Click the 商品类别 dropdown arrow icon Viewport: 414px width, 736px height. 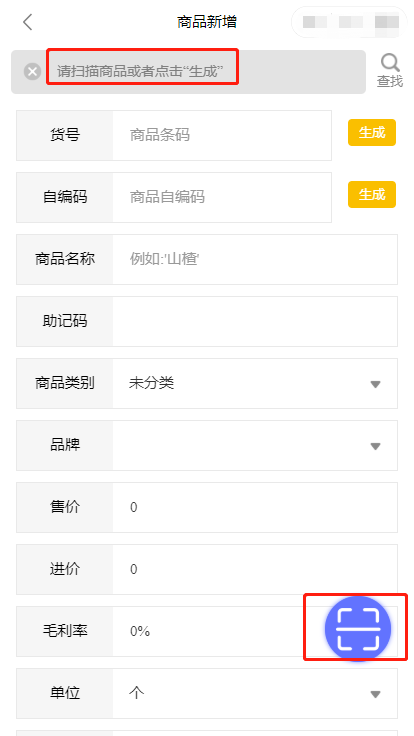pyautogui.click(x=375, y=384)
